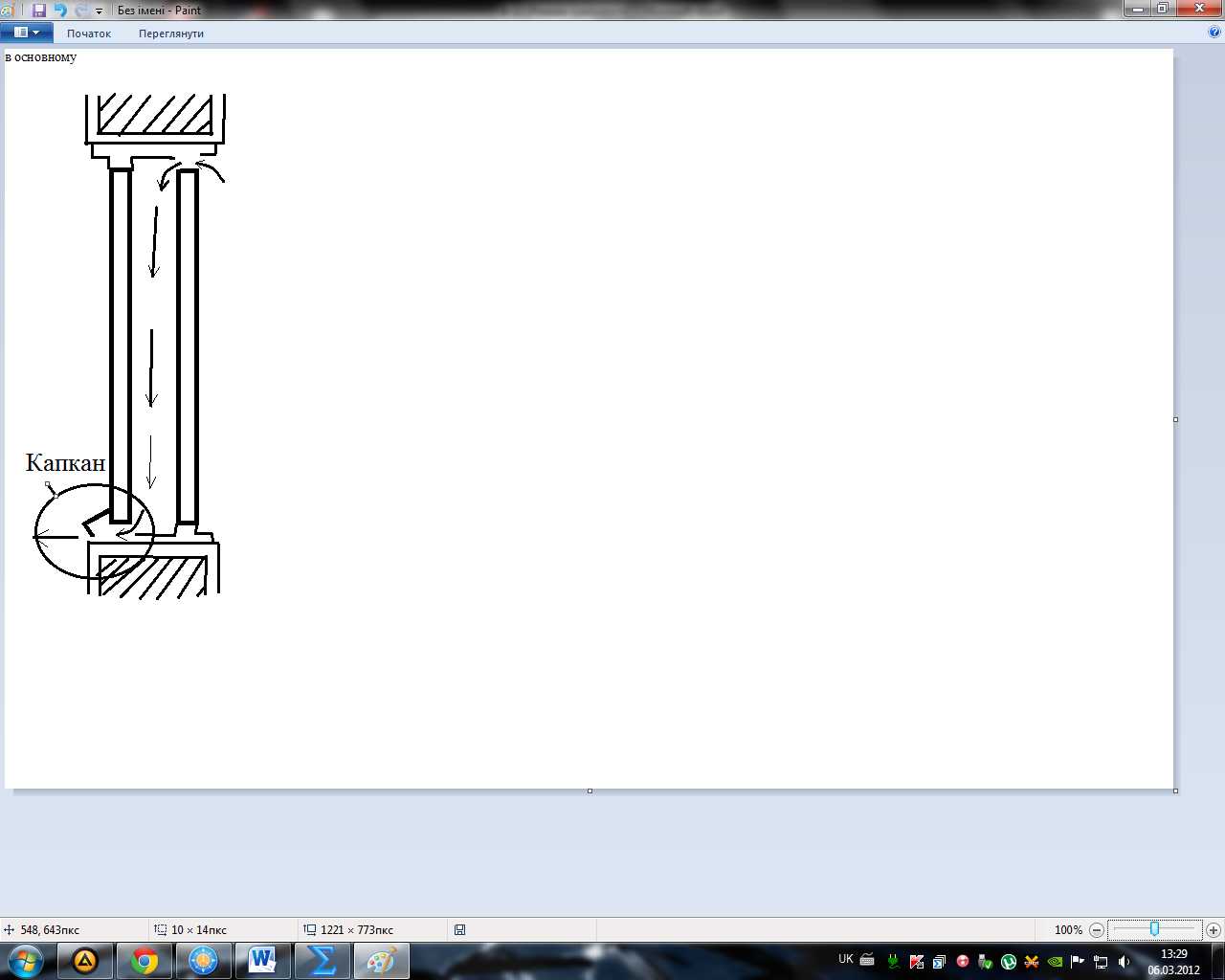
Task: Minimize the Paint window
Action: coord(1137,8)
